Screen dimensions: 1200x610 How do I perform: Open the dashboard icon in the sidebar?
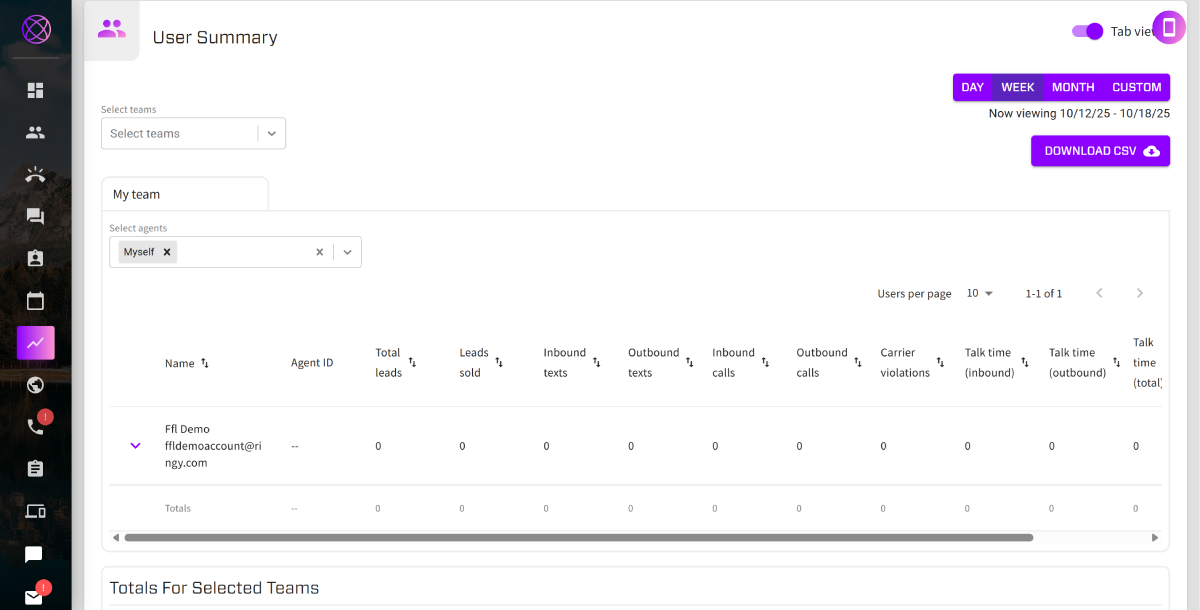click(x=35, y=89)
